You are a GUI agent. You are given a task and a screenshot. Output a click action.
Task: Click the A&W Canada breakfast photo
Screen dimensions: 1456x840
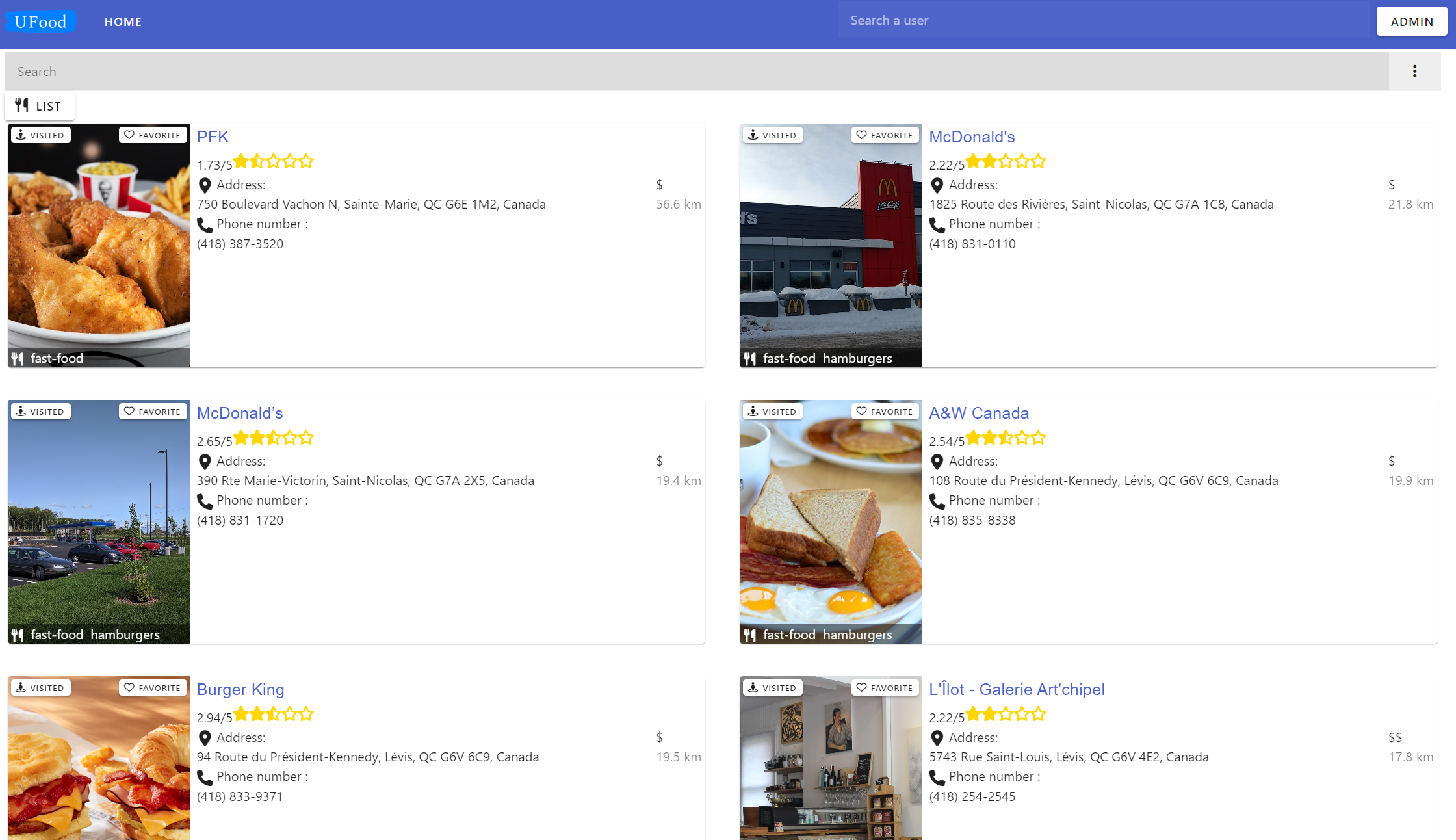(x=831, y=521)
